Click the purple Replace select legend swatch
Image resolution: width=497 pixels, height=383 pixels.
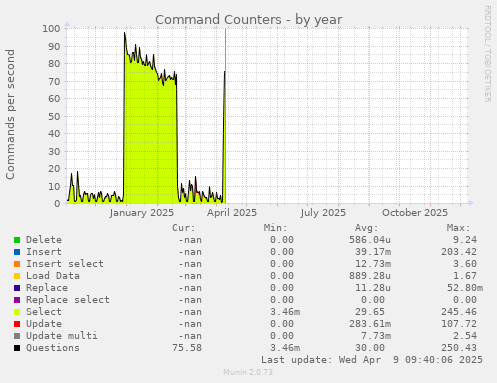pos(17,300)
